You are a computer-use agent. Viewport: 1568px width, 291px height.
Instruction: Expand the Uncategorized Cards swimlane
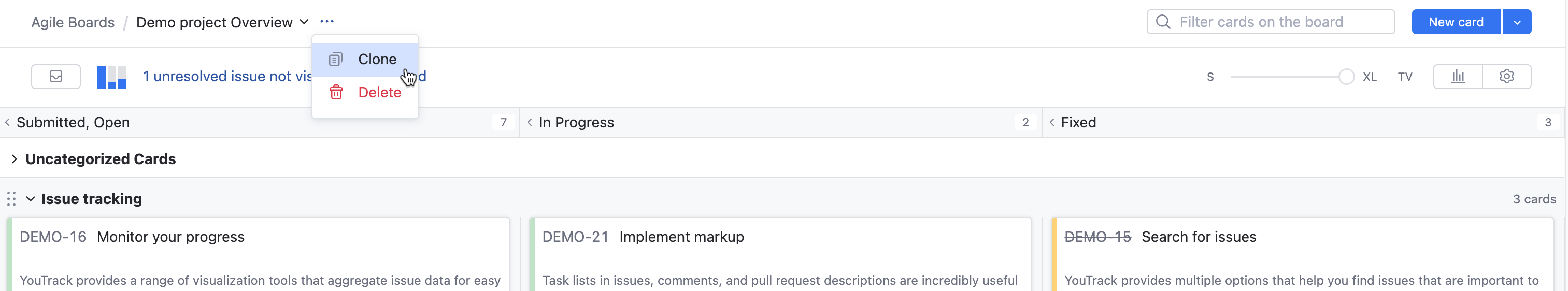[x=14, y=159]
